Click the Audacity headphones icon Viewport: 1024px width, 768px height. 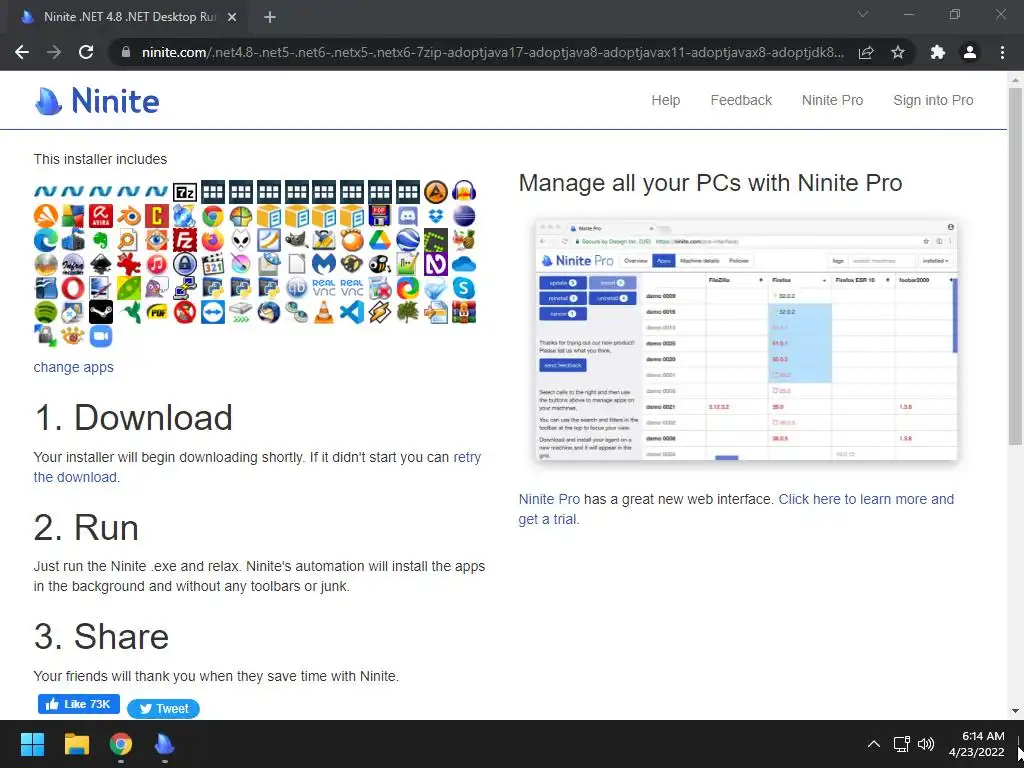click(464, 192)
